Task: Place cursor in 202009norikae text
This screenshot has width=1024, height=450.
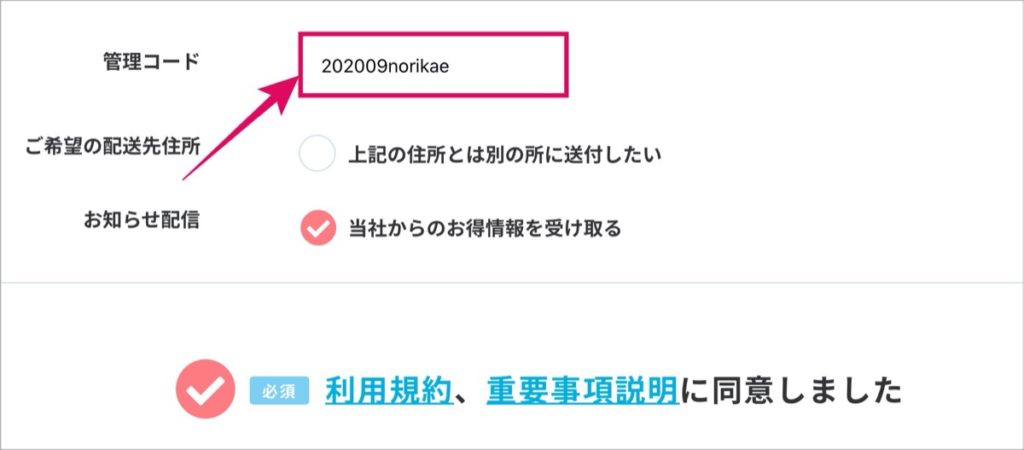Action: click(385, 67)
